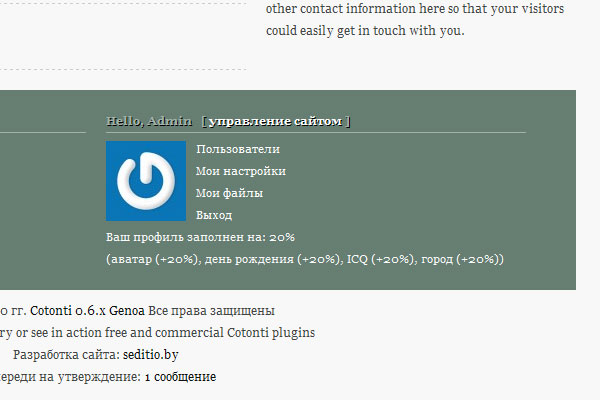Click the Все права защищены footer text
Image resolution: width=600 pixels, height=400 pixels.
211,311
